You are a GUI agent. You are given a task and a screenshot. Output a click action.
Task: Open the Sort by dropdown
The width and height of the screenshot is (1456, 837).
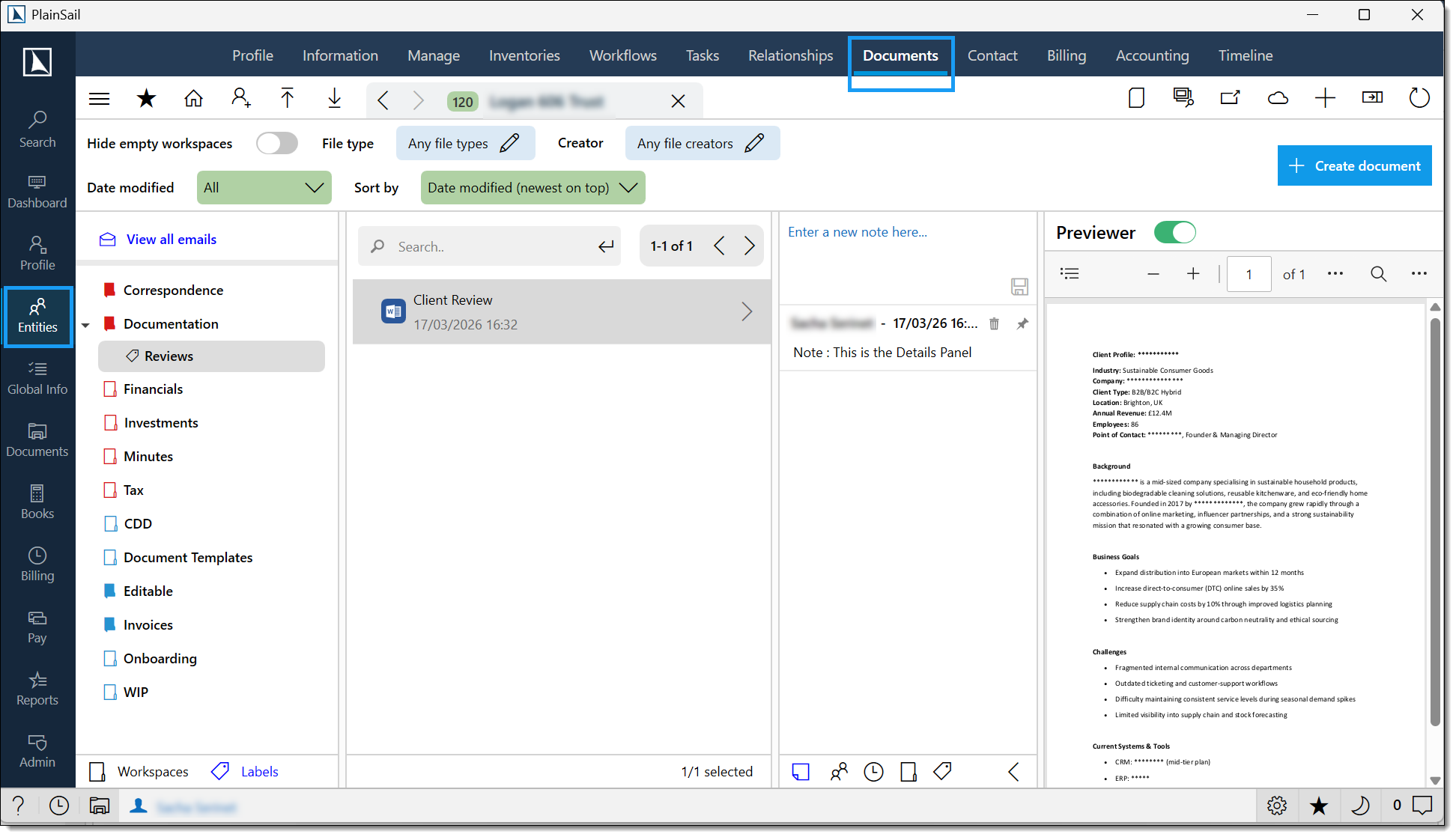(x=533, y=187)
